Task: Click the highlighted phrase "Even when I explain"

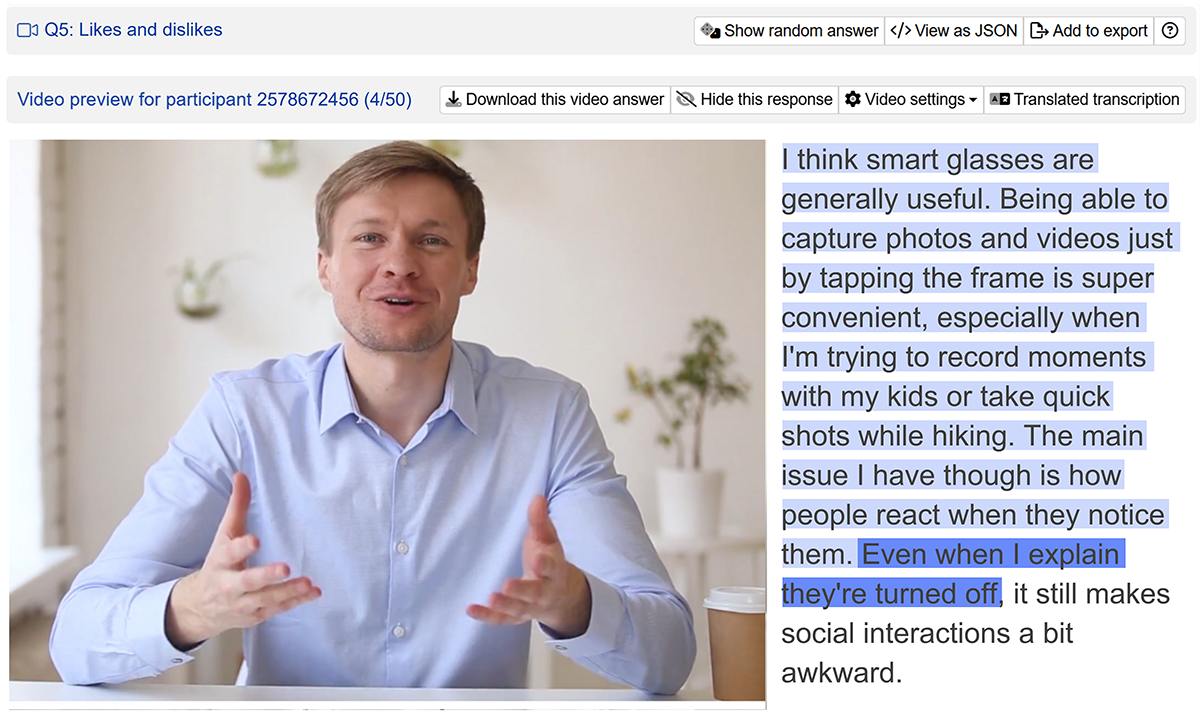Action: pyautogui.click(x=990, y=554)
